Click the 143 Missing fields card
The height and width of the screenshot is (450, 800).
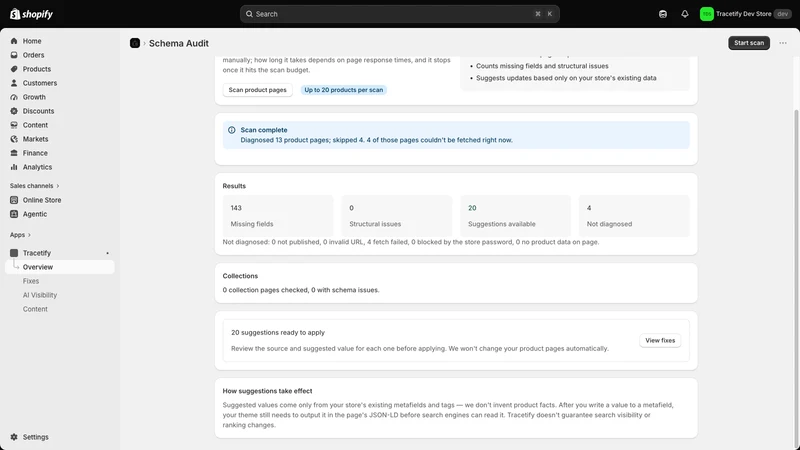coord(278,216)
